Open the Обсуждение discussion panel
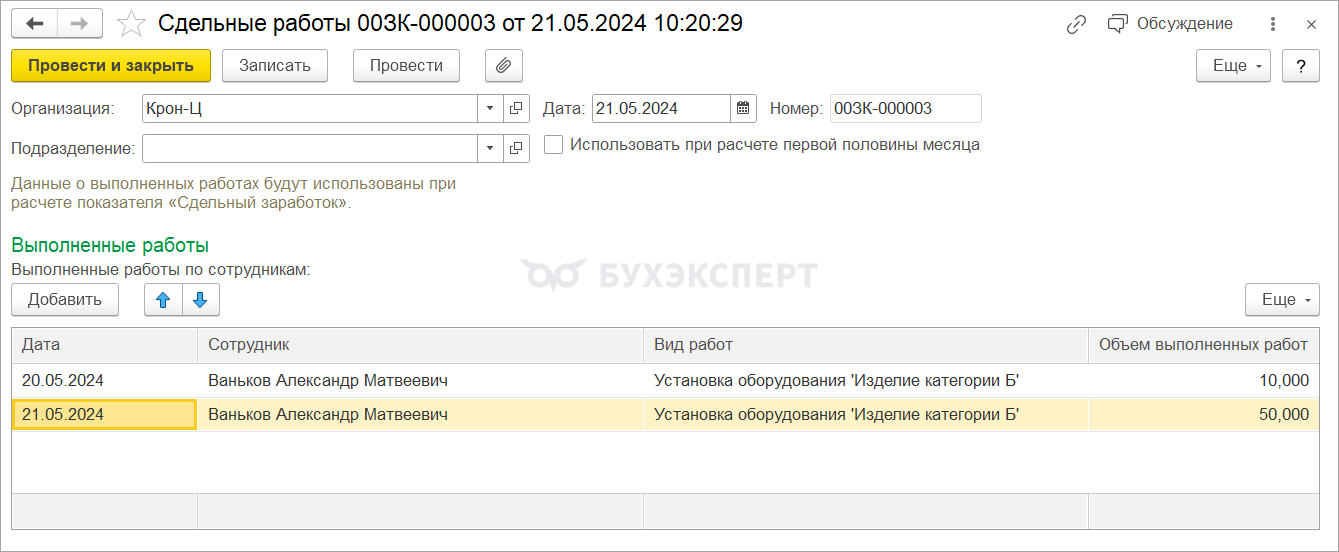 pyautogui.click(x=1171, y=24)
